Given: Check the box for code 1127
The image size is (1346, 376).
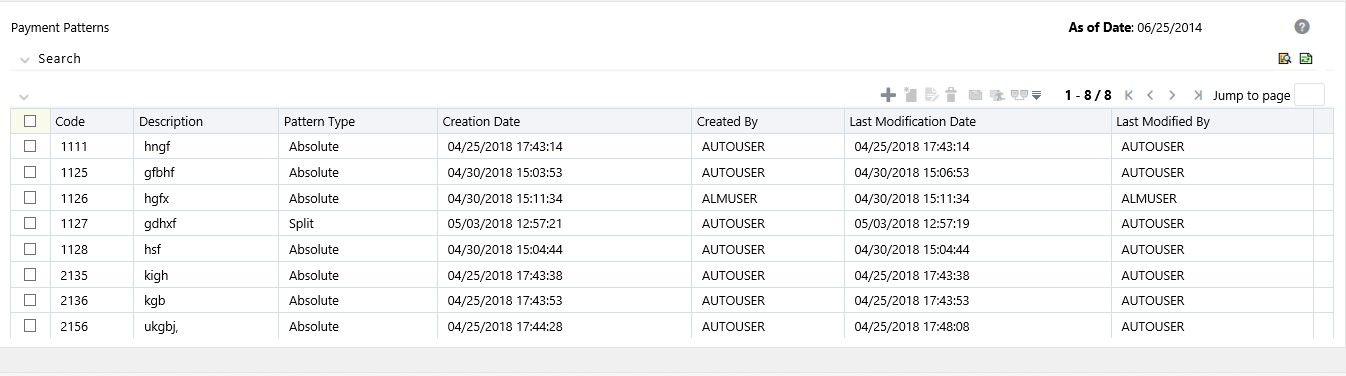Looking at the screenshot, I should [30, 223].
